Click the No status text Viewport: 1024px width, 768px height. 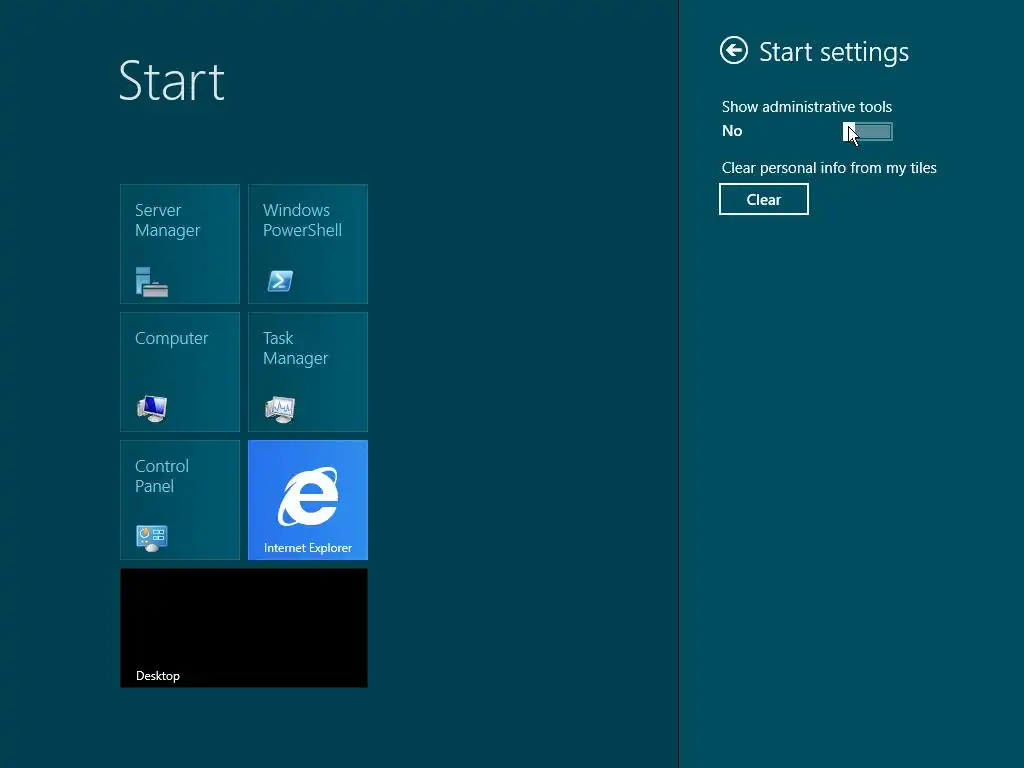coord(732,131)
